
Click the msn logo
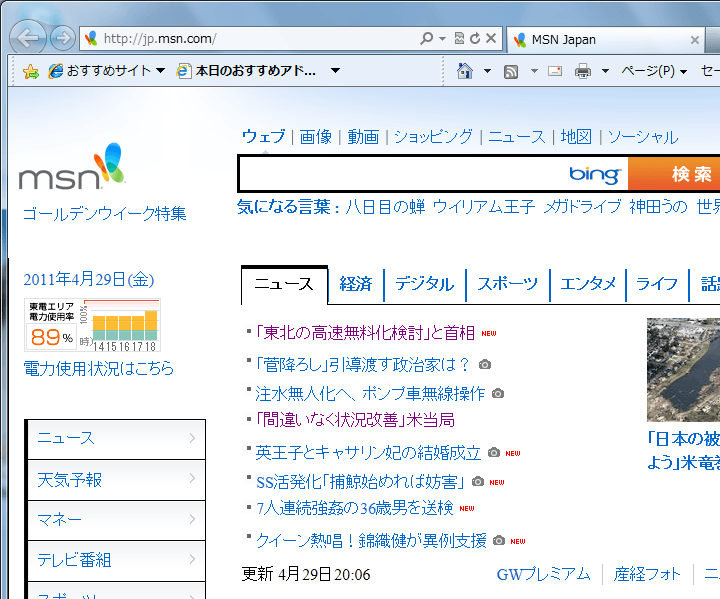click(72, 167)
